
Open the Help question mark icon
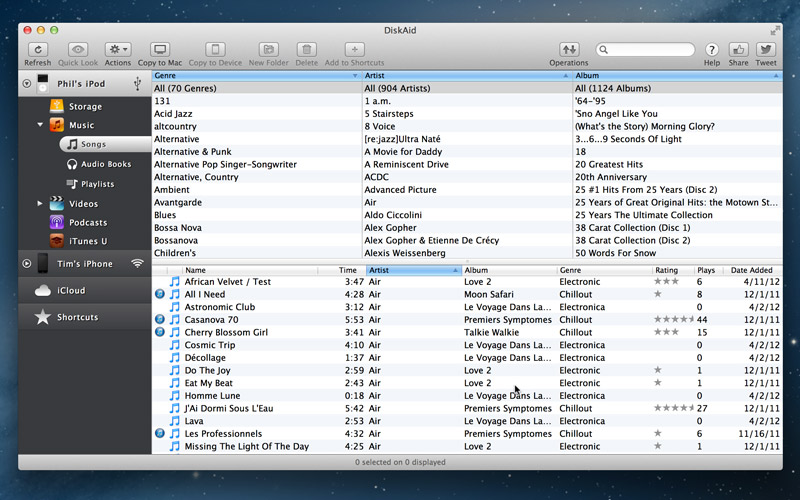[x=712, y=49]
